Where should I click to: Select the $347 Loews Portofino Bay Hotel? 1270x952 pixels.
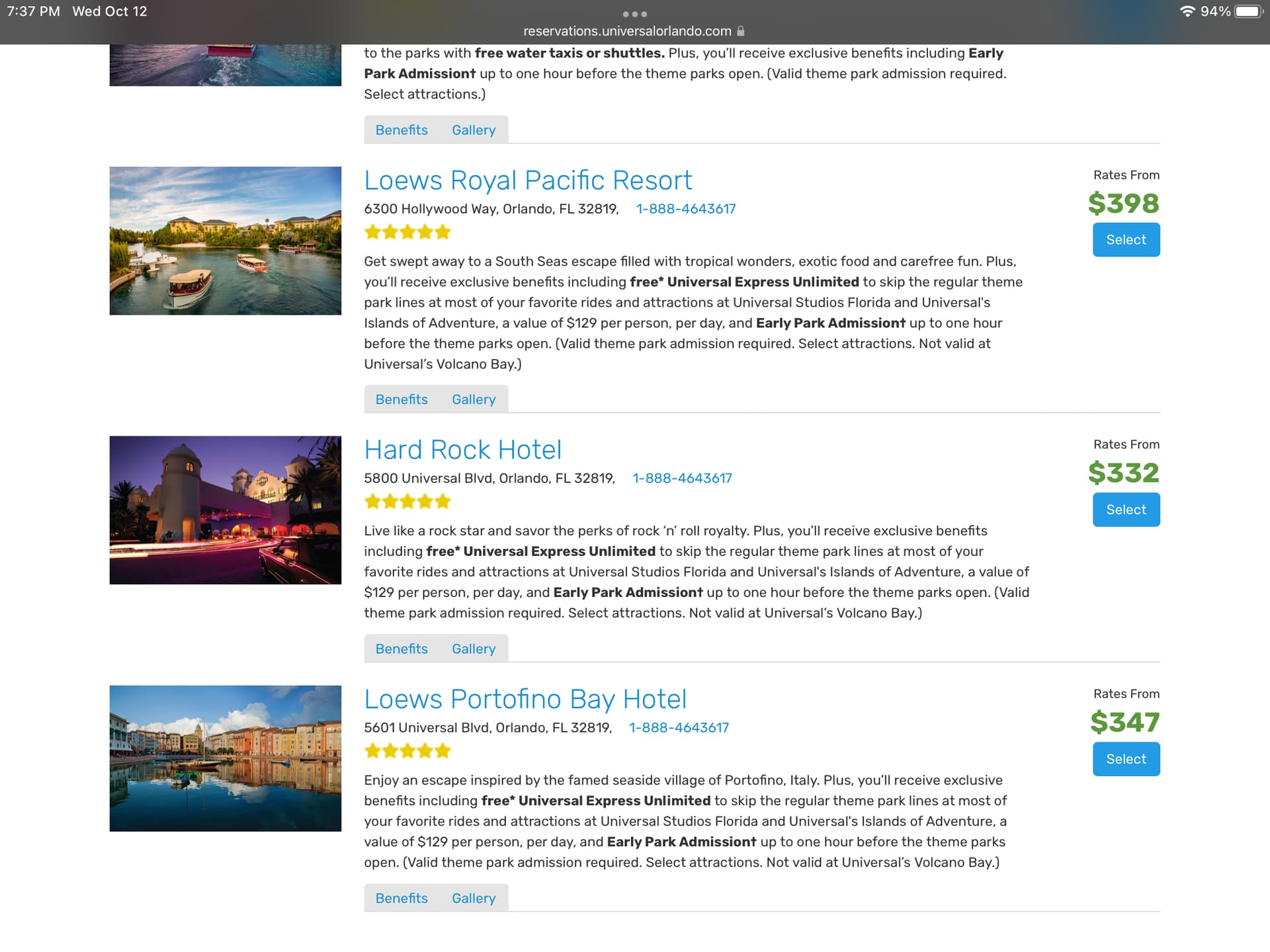coord(1126,759)
